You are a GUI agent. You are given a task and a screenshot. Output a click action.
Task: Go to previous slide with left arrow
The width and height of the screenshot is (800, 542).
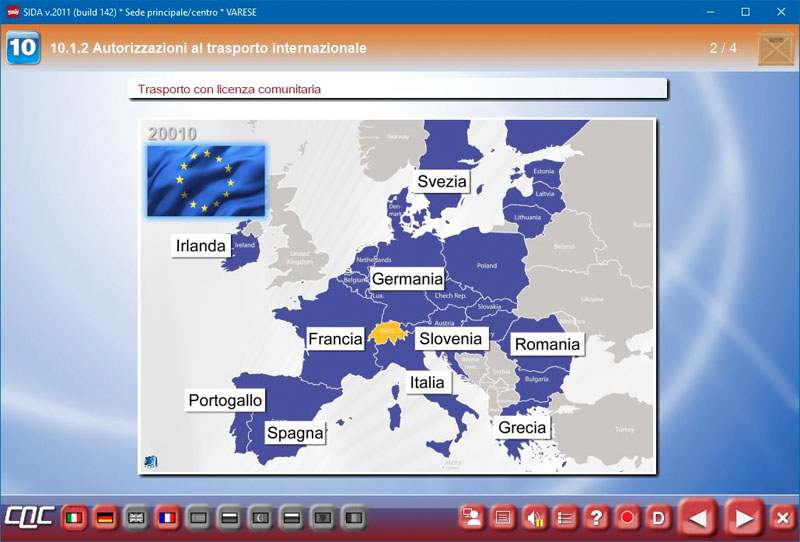pyautogui.click(x=700, y=518)
